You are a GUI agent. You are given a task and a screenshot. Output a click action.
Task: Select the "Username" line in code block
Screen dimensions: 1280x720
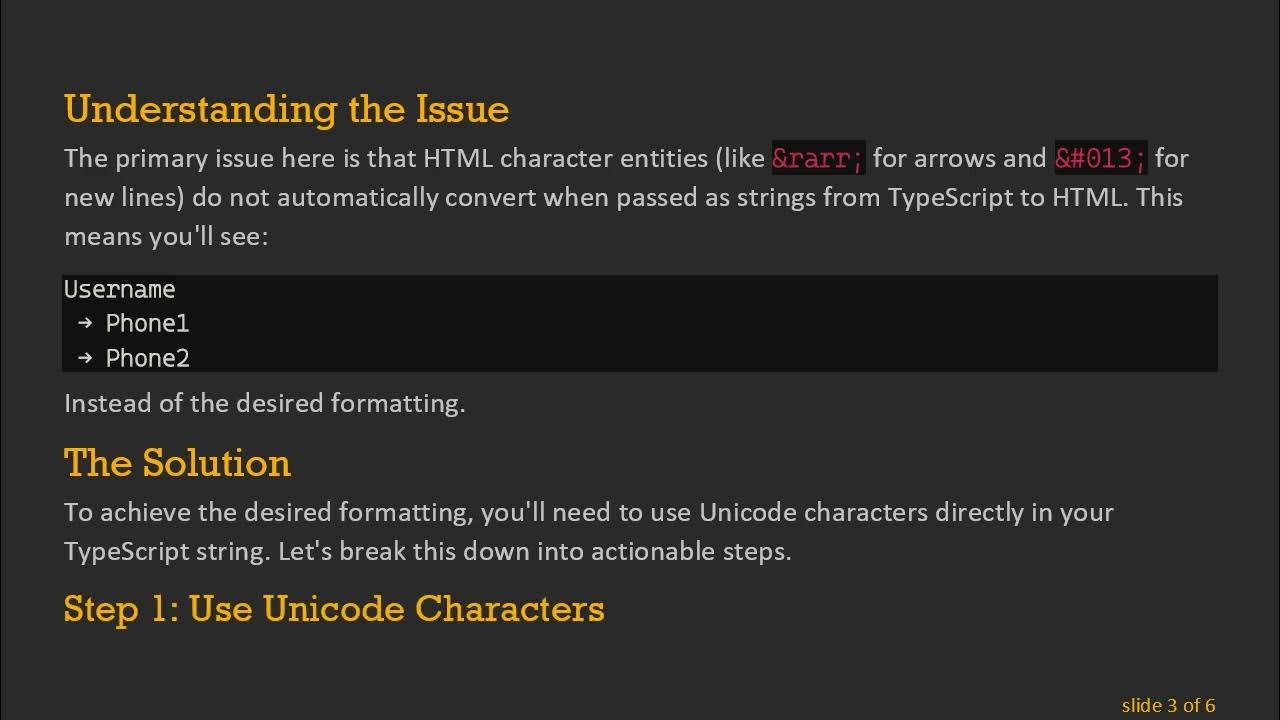click(x=119, y=290)
